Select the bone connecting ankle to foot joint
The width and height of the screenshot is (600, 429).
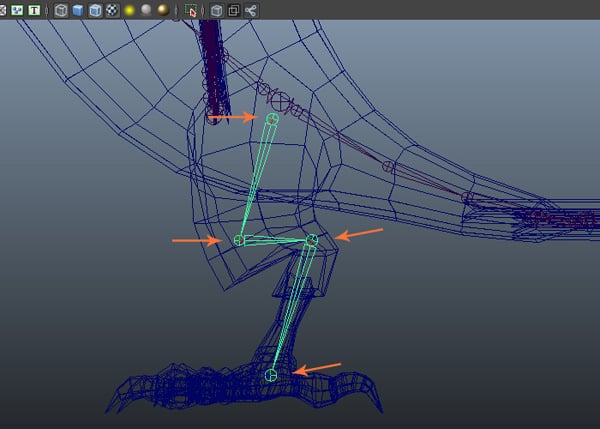[292, 307]
